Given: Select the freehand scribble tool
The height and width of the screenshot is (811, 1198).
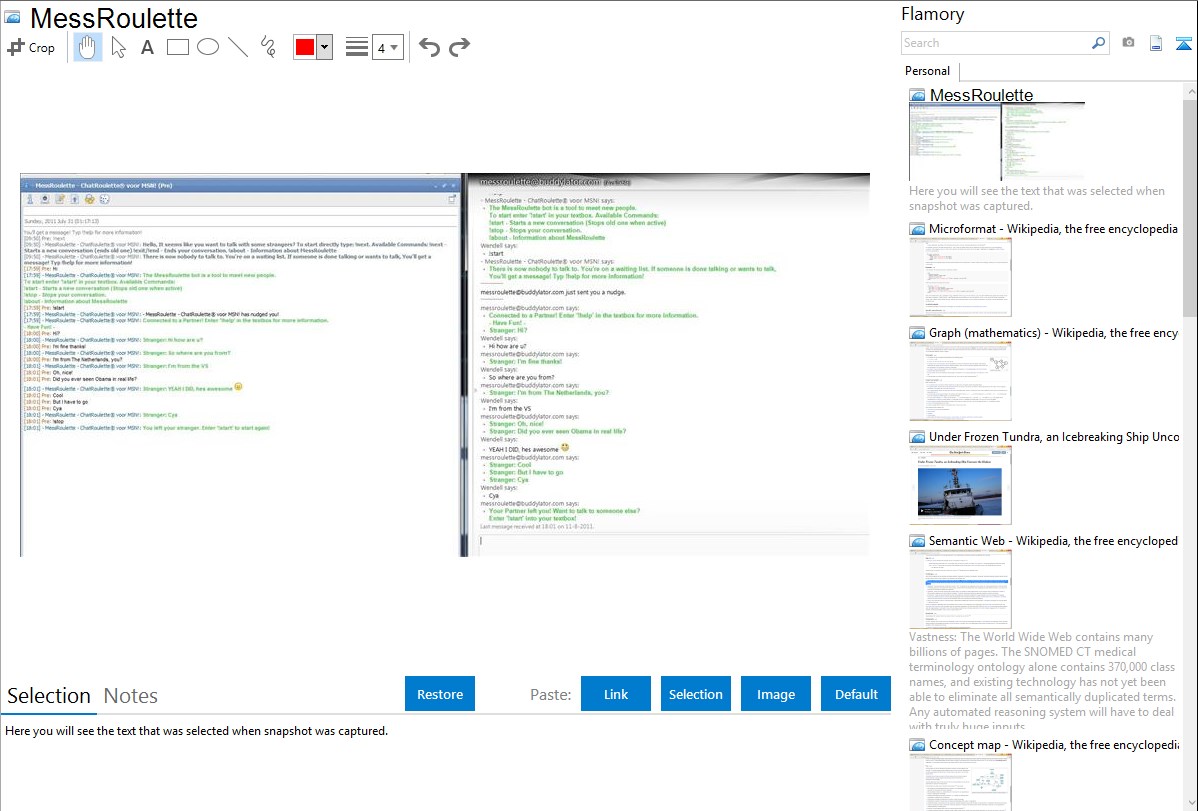Looking at the screenshot, I should tap(268, 47).
